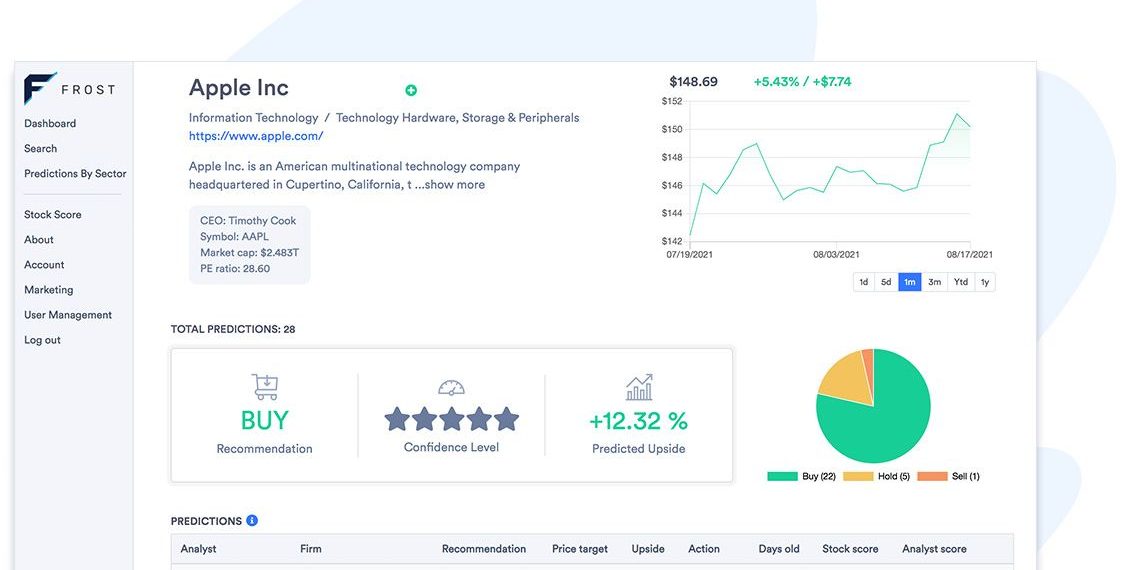
Task: Select the 1y chart range
Action: (984, 282)
